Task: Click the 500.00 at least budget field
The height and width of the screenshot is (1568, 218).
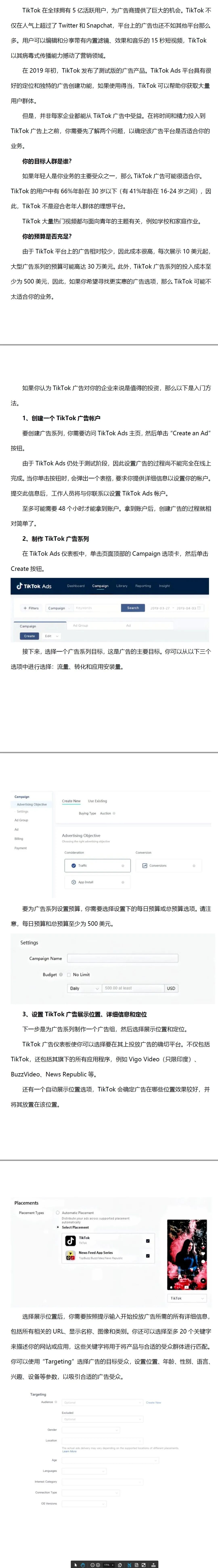Action: pos(133,989)
